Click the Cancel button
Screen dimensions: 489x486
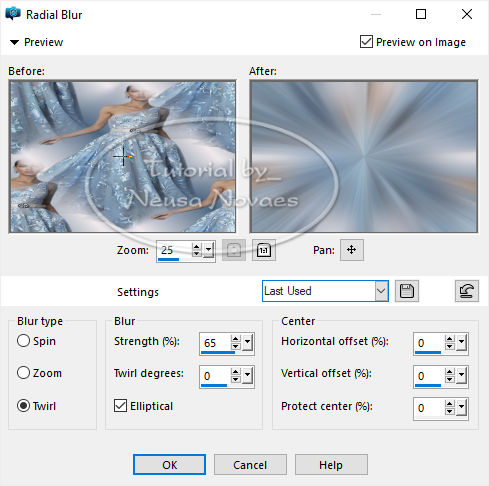click(250, 465)
